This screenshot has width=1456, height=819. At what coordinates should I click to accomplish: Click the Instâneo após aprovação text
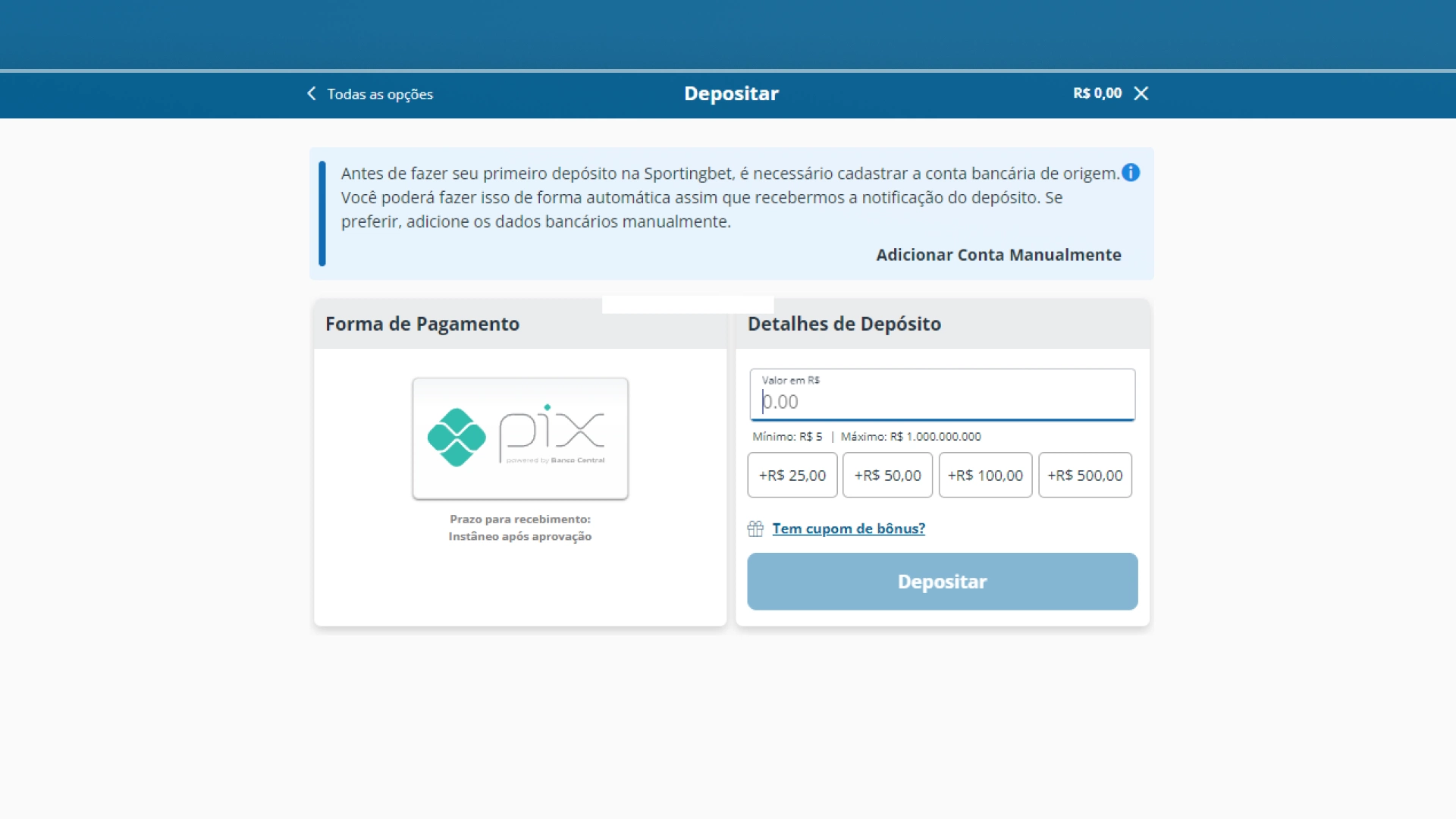pos(520,536)
